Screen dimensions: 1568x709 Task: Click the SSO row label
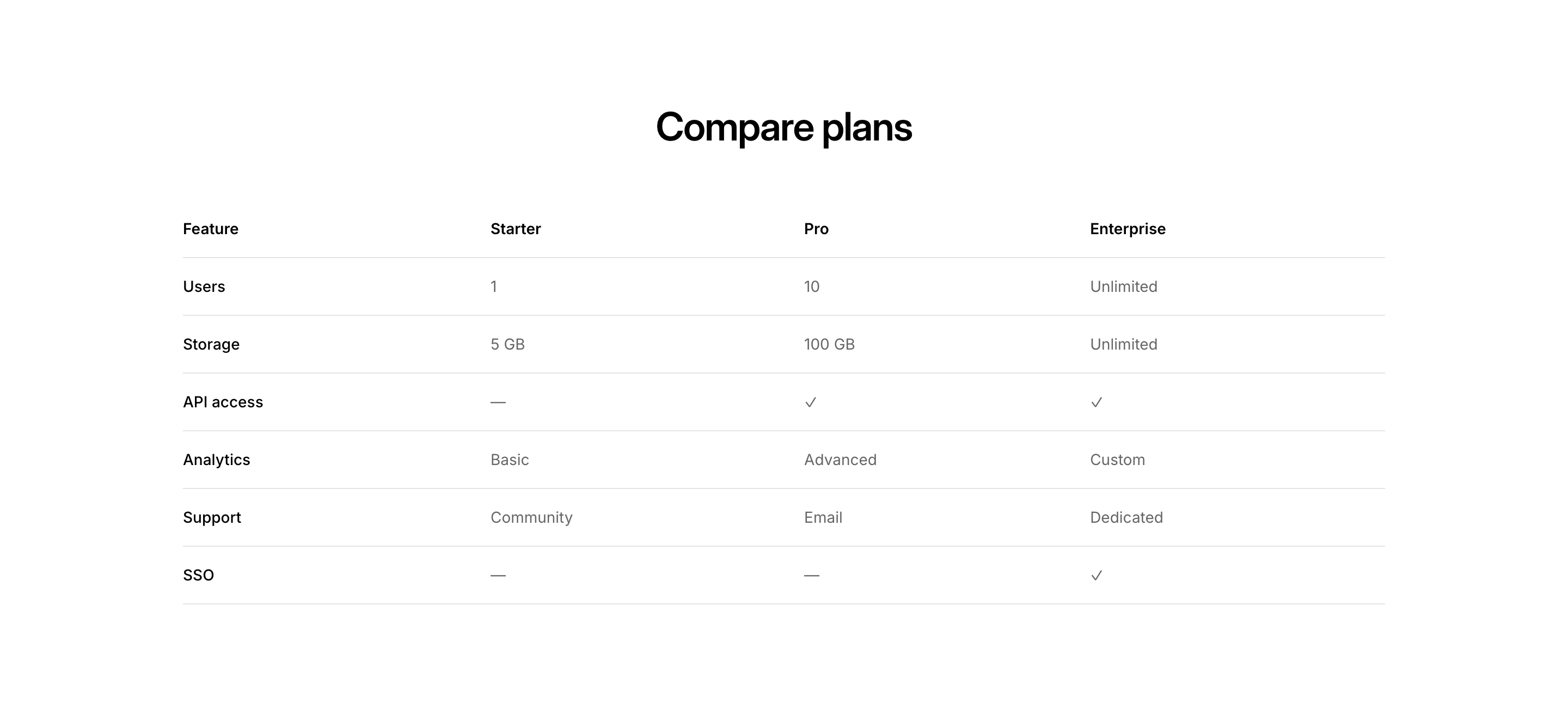pos(198,576)
